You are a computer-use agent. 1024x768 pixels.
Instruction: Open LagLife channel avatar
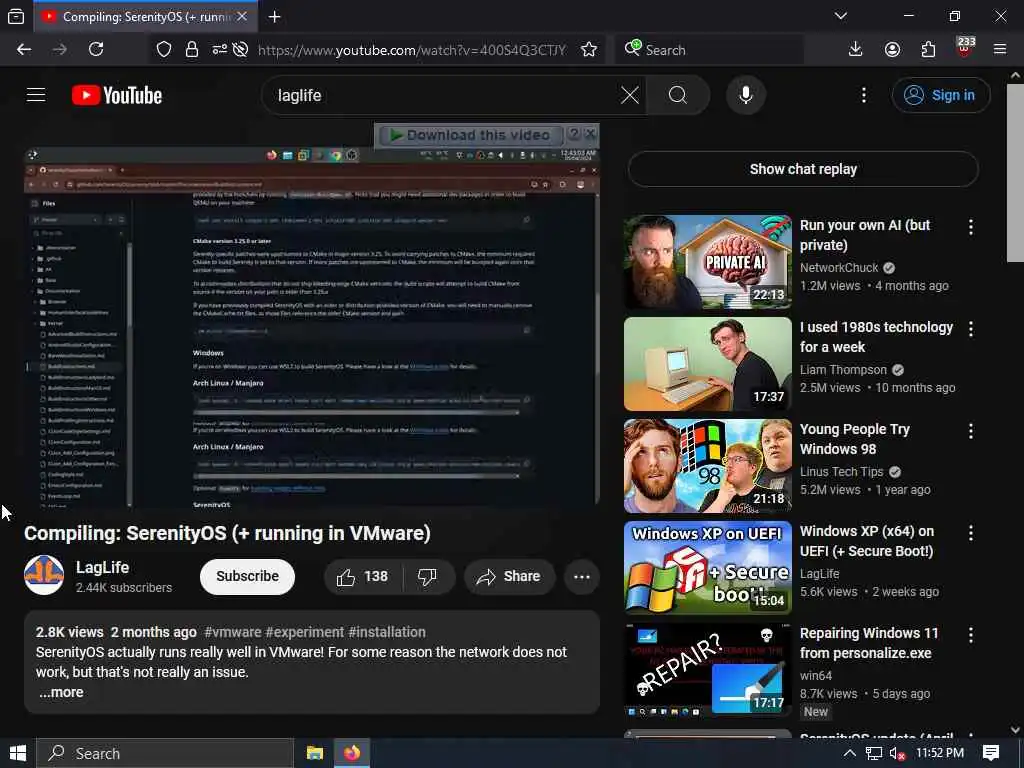click(44, 575)
